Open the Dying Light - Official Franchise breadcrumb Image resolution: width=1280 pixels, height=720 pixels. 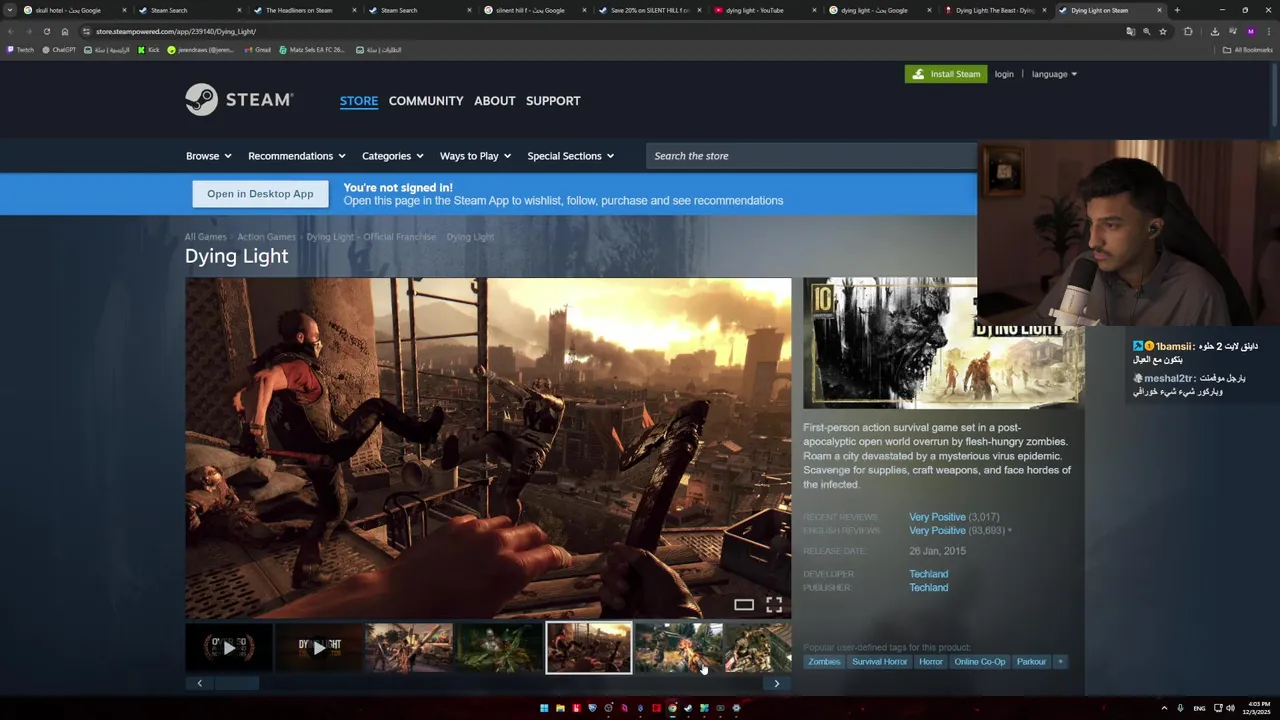(x=371, y=237)
